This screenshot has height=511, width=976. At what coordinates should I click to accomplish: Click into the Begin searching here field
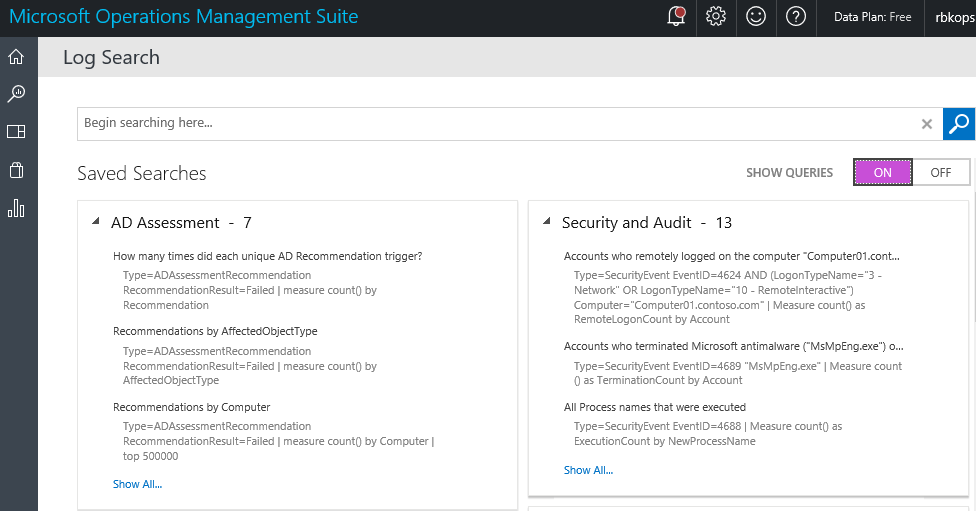click(x=495, y=124)
